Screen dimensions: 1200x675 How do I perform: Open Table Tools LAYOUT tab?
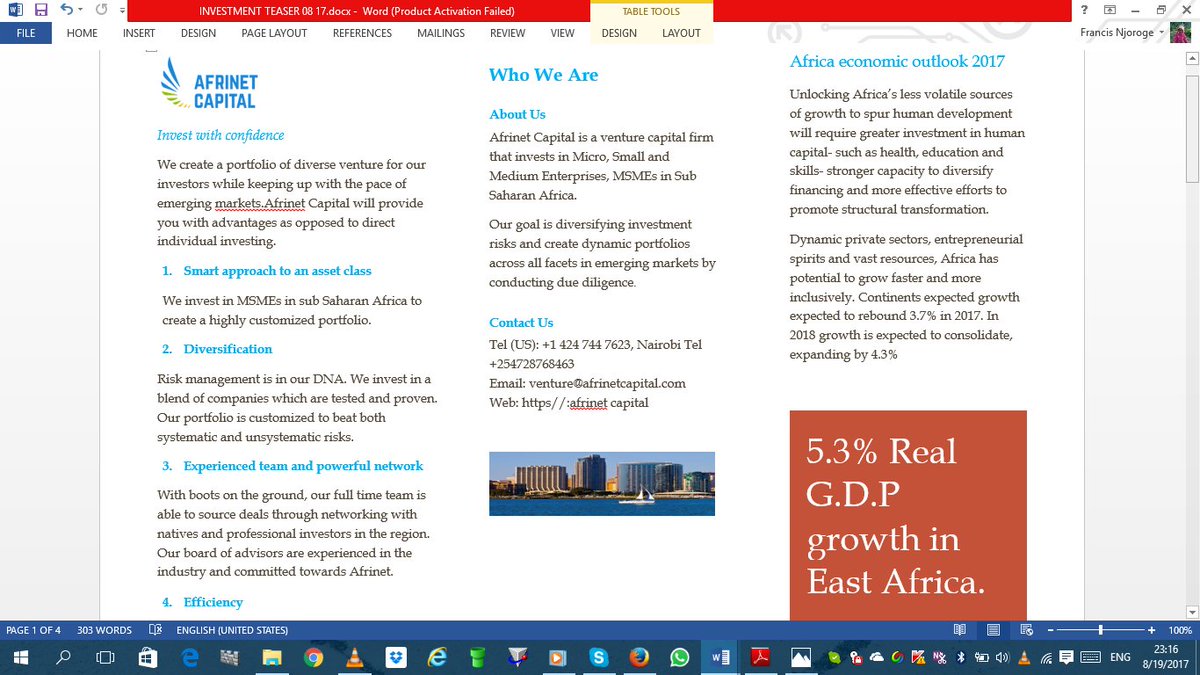pos(681,33)
